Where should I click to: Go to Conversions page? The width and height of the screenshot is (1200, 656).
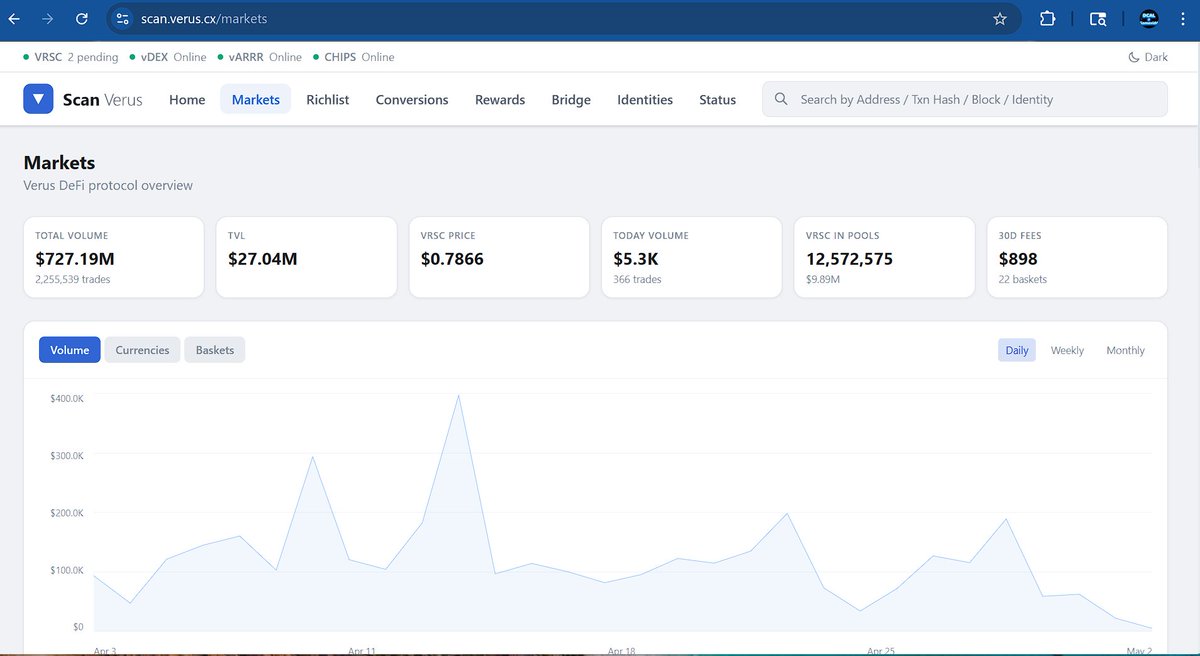pos(412,99)
